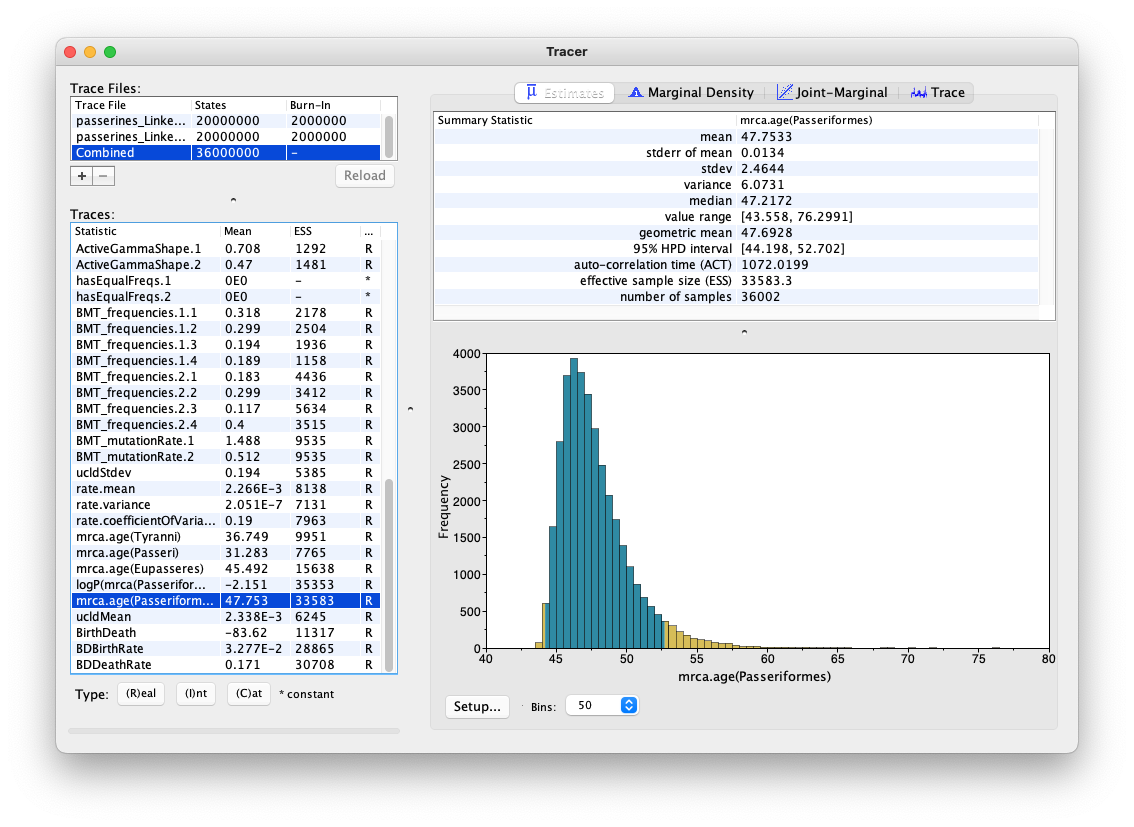Screen dimensions: 1134x827
Task: Select the ActiveGammaShape.1 trace
Action: tap(226, 249)
